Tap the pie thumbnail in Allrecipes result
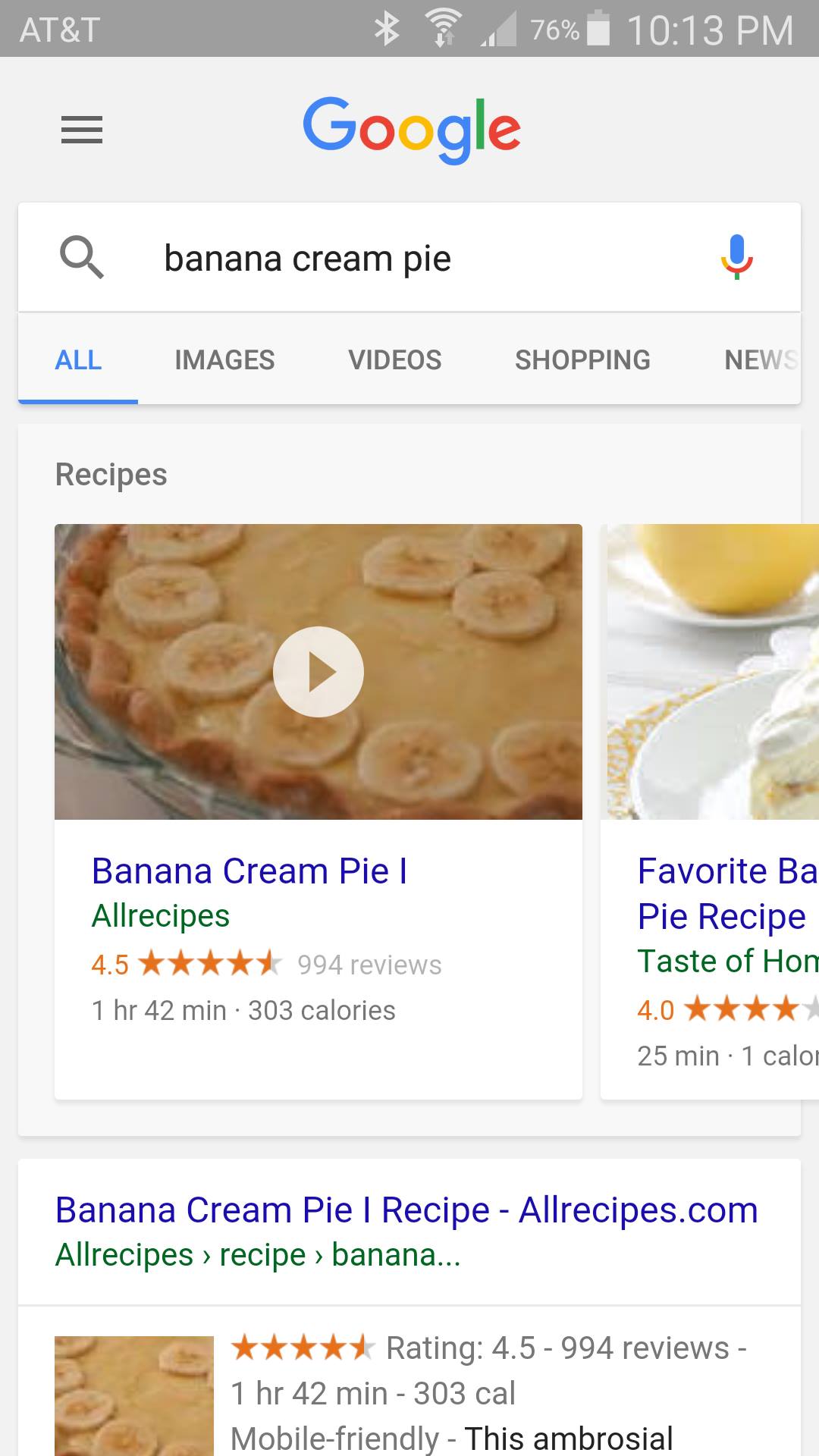 click(x=134, y=1395)
